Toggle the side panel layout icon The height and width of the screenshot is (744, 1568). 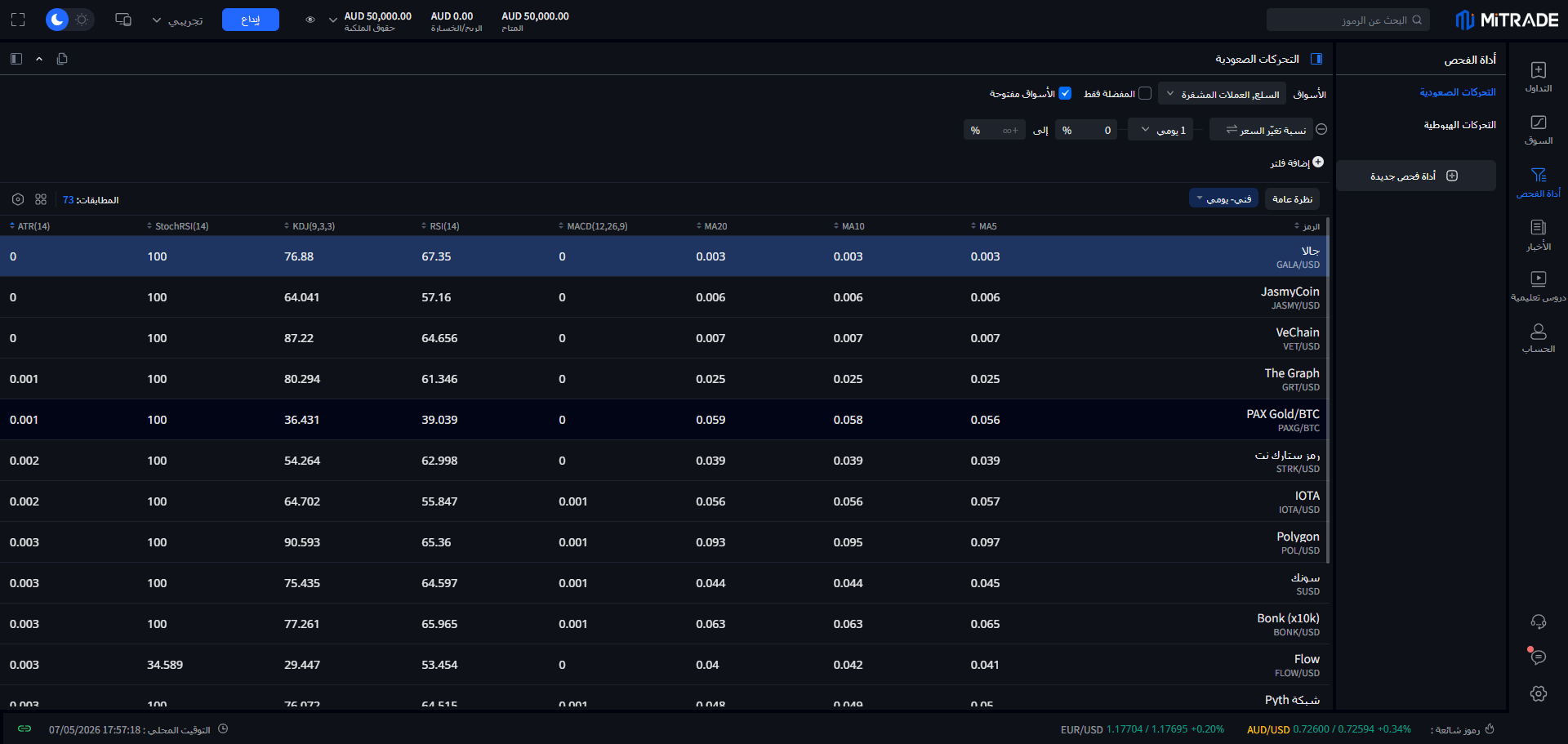(16, 59)
